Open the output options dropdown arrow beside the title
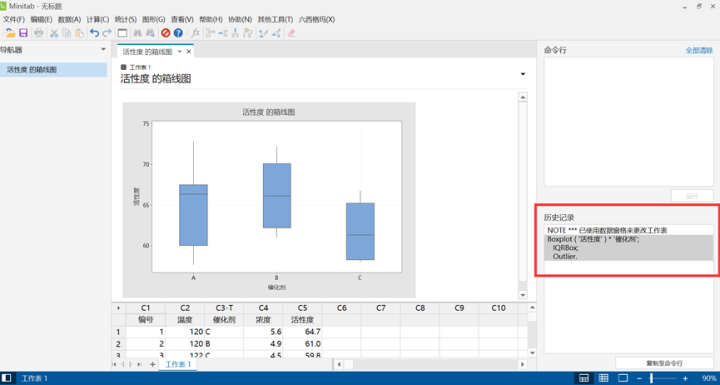This screenshot has height=385, width=720. tap(523, 74)
